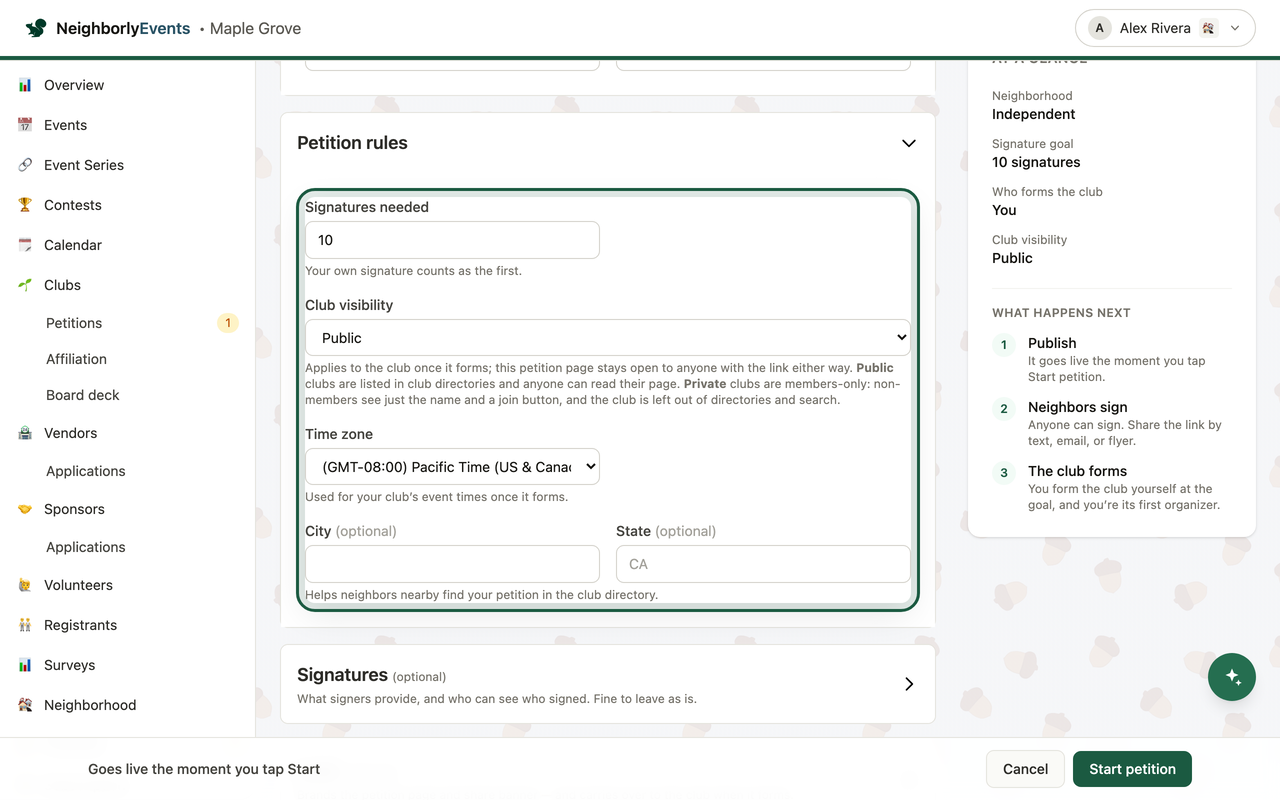Screen dimensions: 1280x800
Task: Open Applications under Sponsors
Action: coord(86,547)
